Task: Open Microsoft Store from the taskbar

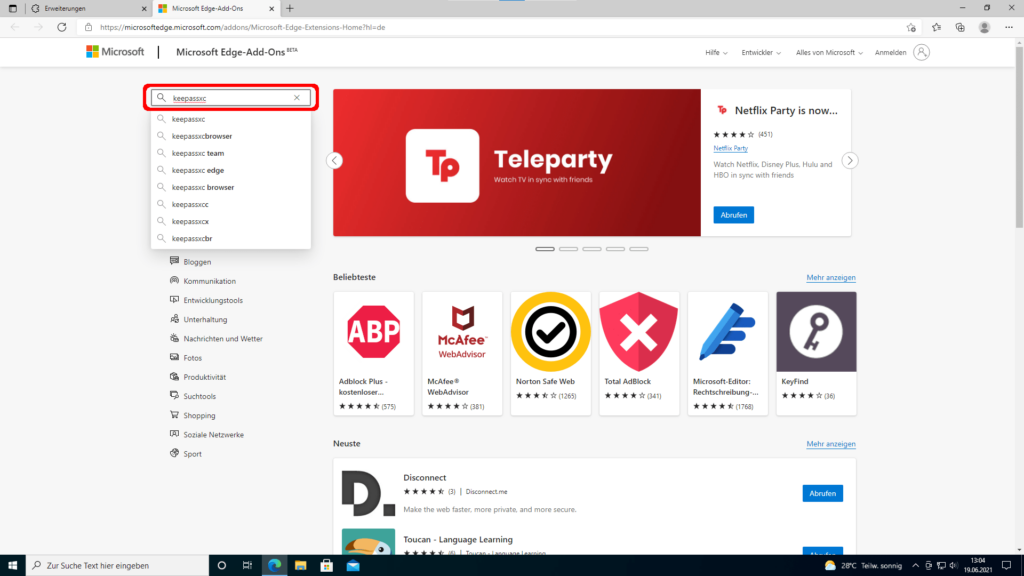Action: [327, 566]
